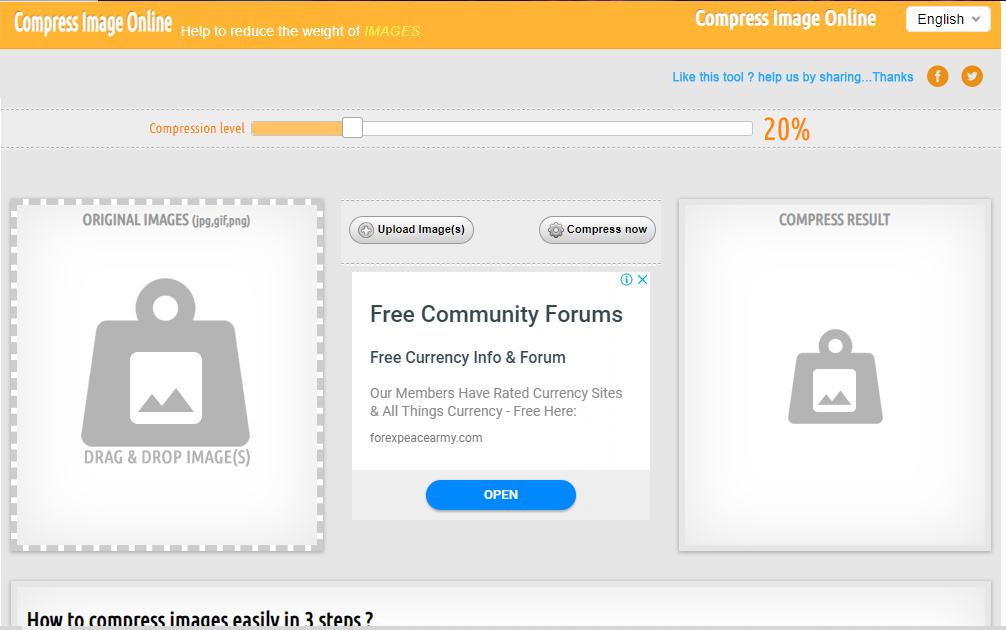Click the 20% compression value
Image resolution: width=1006 pixels, height=630 pixels.
[x=786, y=129]
